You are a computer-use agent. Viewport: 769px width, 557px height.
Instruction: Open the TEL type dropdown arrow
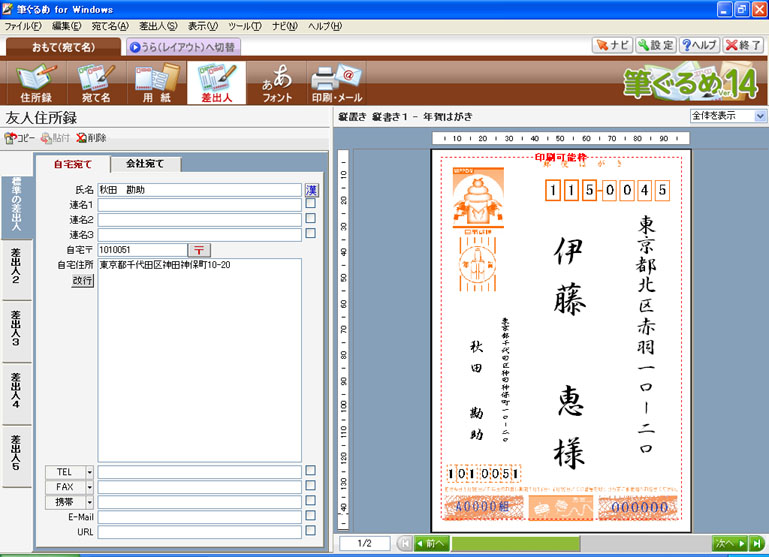pos(89,472)
